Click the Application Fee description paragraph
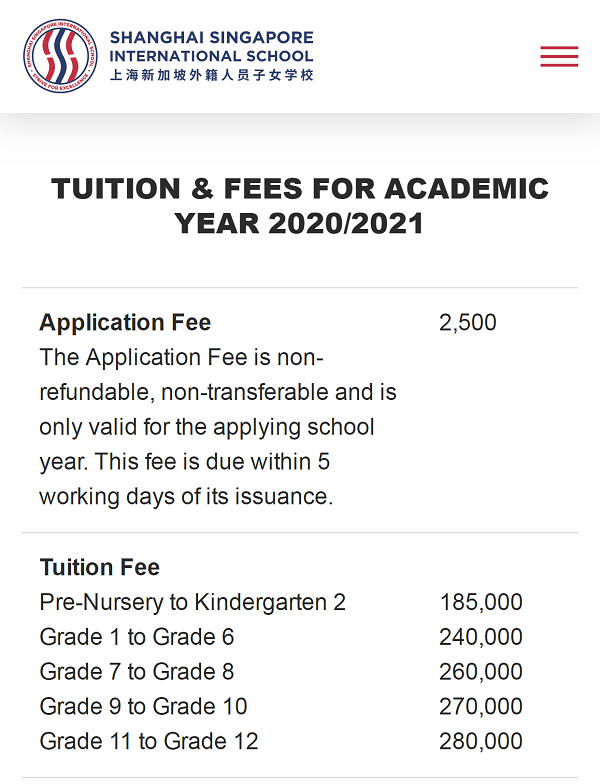This screenshot has width=600, height=784. (218, 427)
